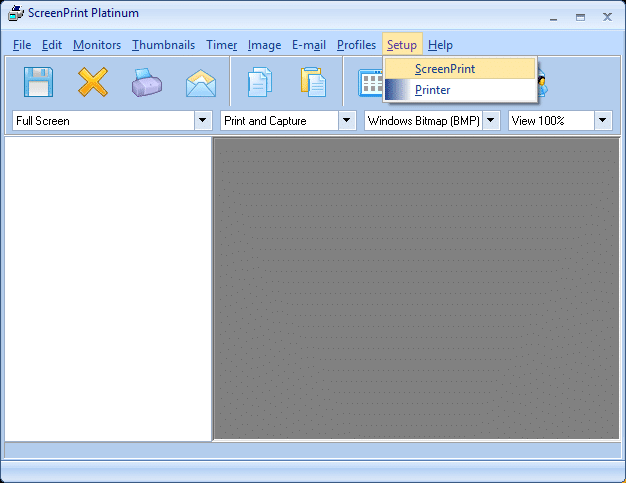Open the Print and Capture dropdown
The height and width of the screenshot is (483, 626).
[347, 121]
